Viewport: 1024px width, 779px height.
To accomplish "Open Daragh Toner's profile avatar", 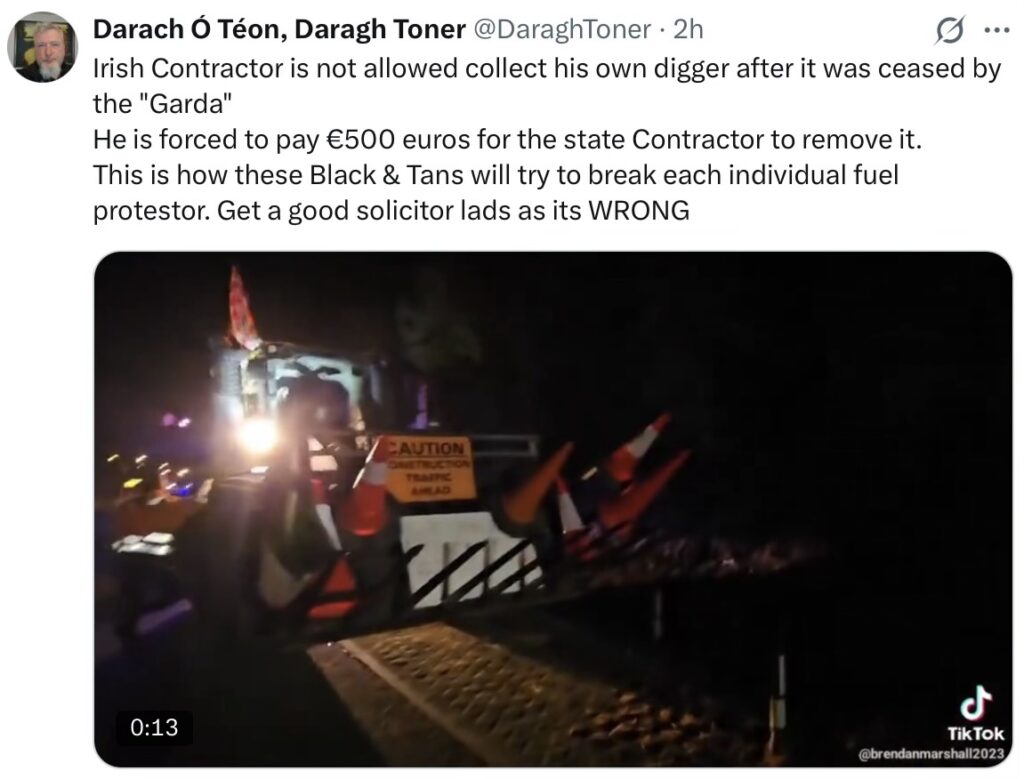I will tap(42, 47).
